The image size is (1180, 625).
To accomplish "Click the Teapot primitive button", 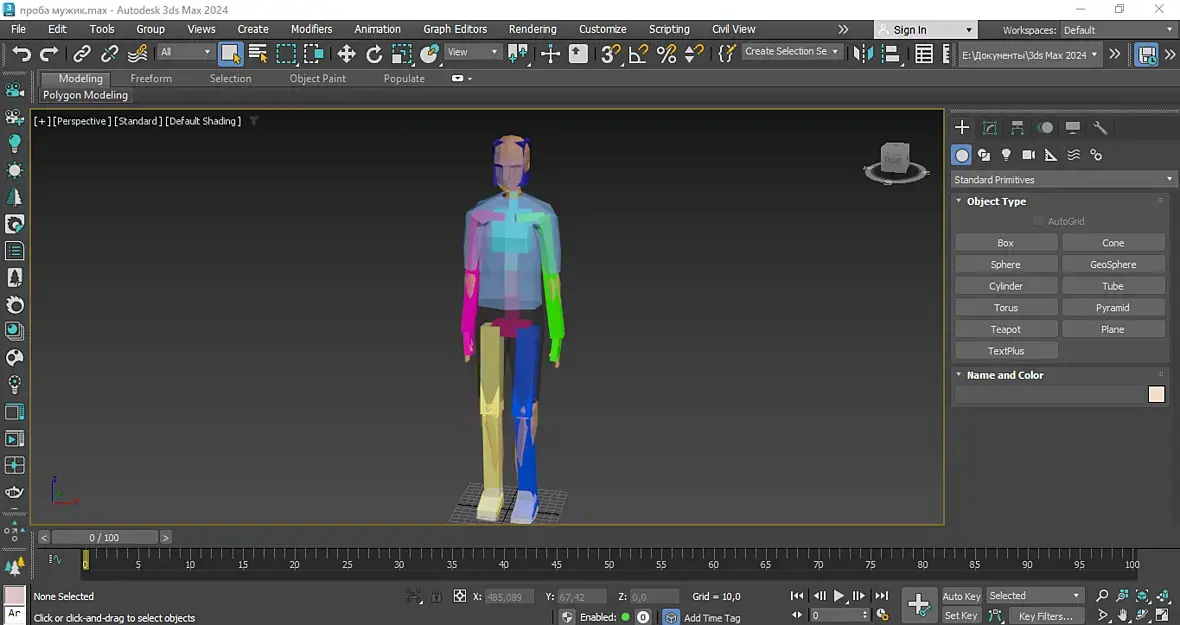I will pos(1005,329).
